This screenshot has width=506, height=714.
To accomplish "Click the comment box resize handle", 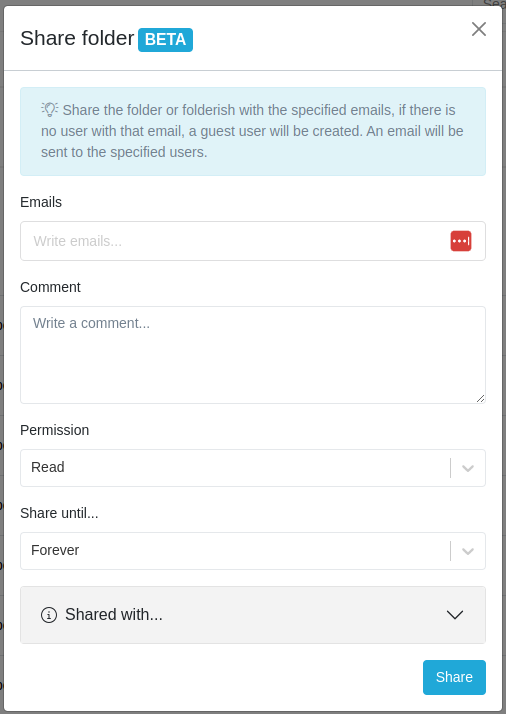I will coord(480,398).
